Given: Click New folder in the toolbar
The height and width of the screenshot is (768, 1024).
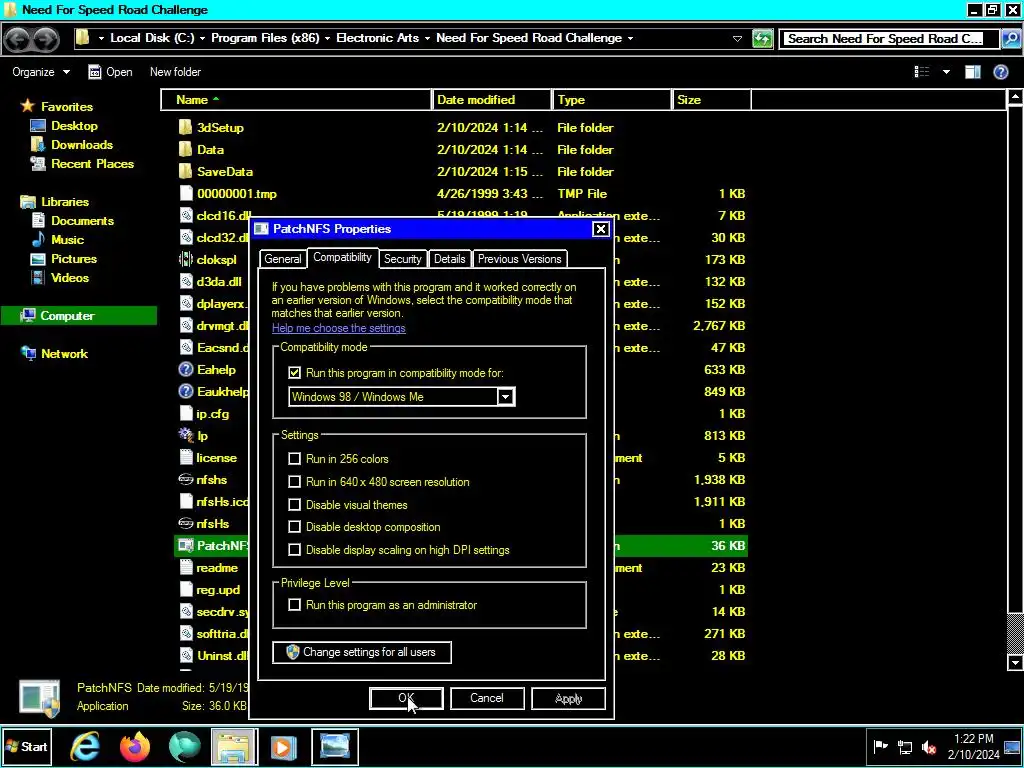Looking at the screenshot, I should (176, 72).
